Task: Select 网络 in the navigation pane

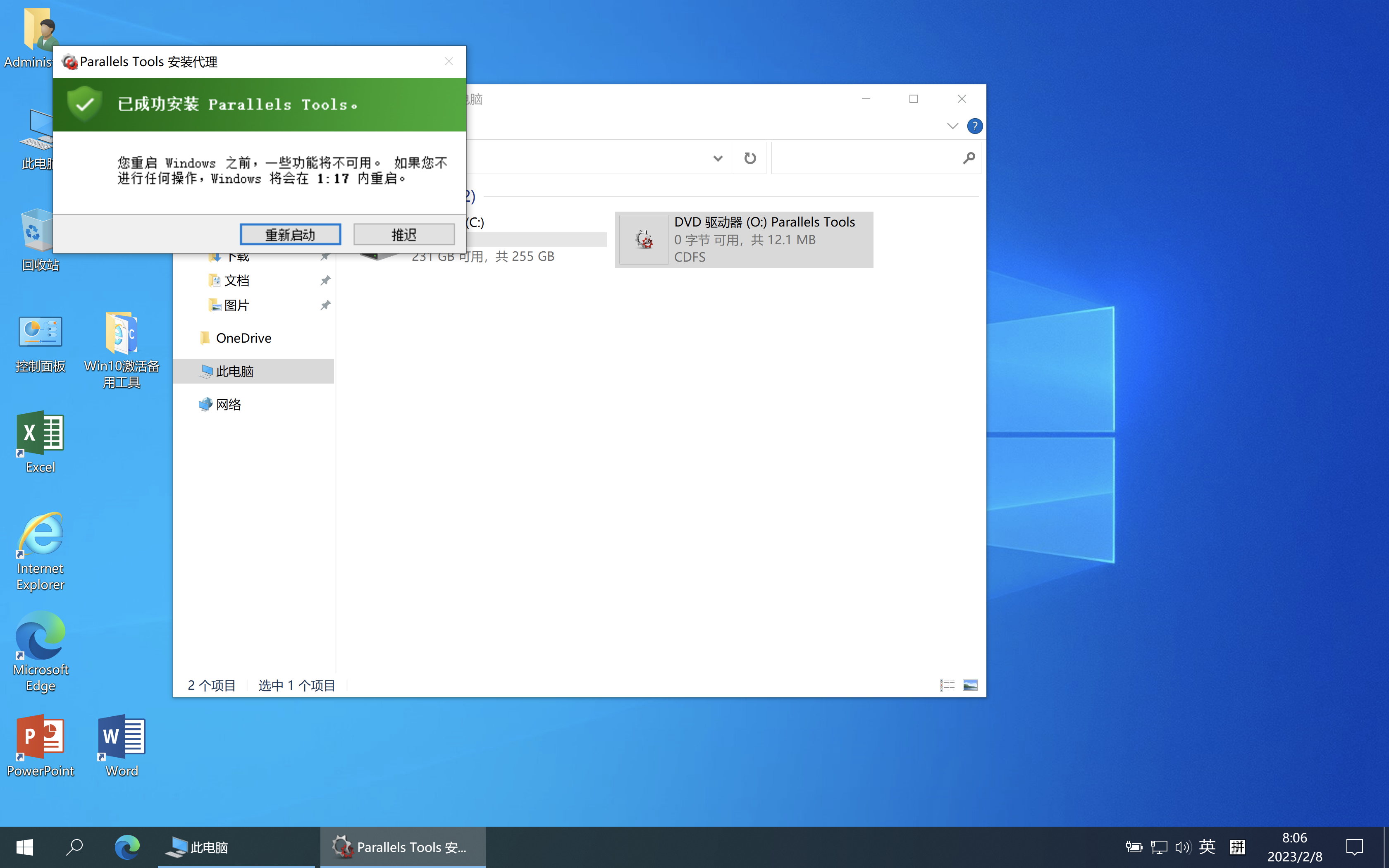Action: tap(229, 405)
